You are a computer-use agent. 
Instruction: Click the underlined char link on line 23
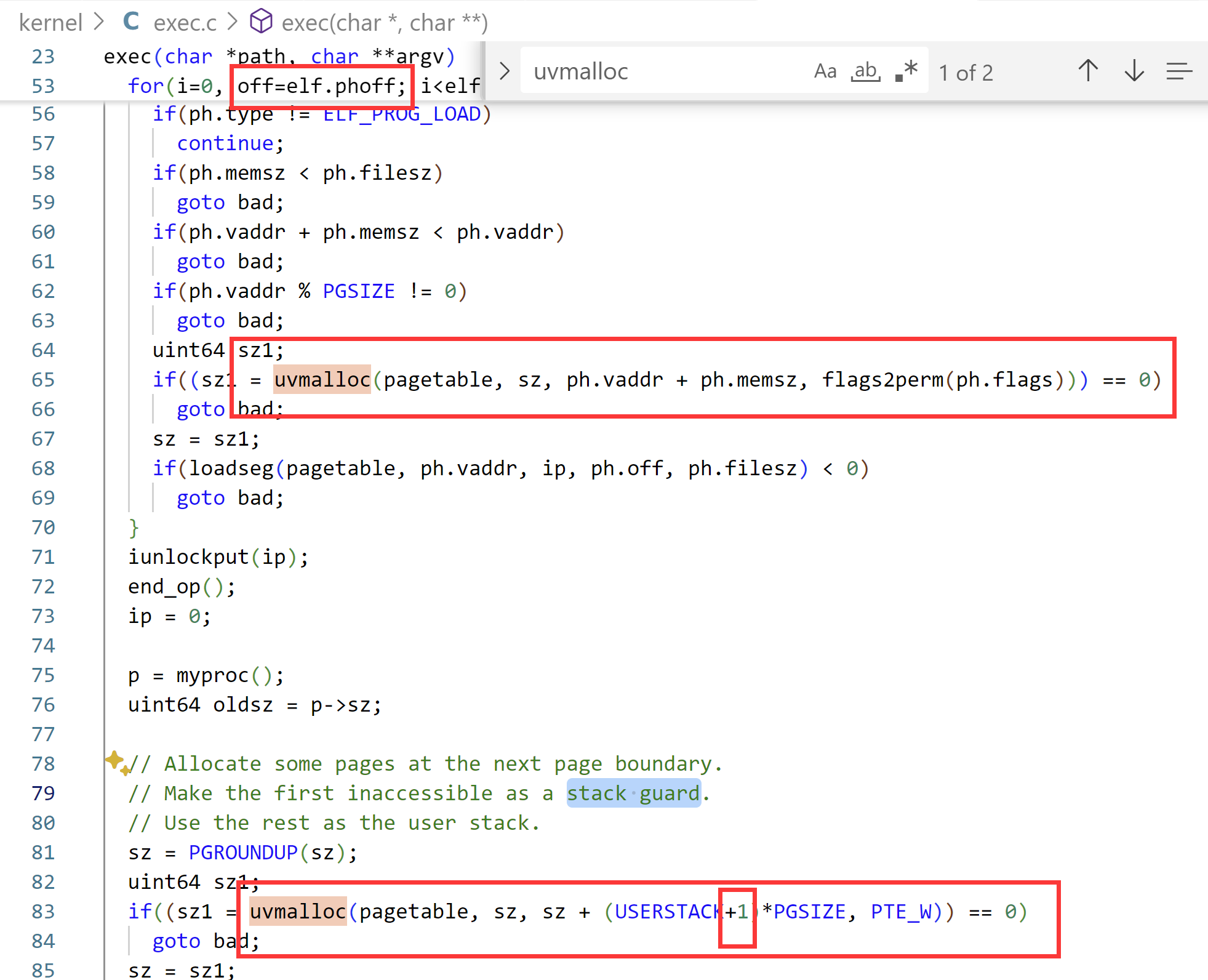click(334, 56)
